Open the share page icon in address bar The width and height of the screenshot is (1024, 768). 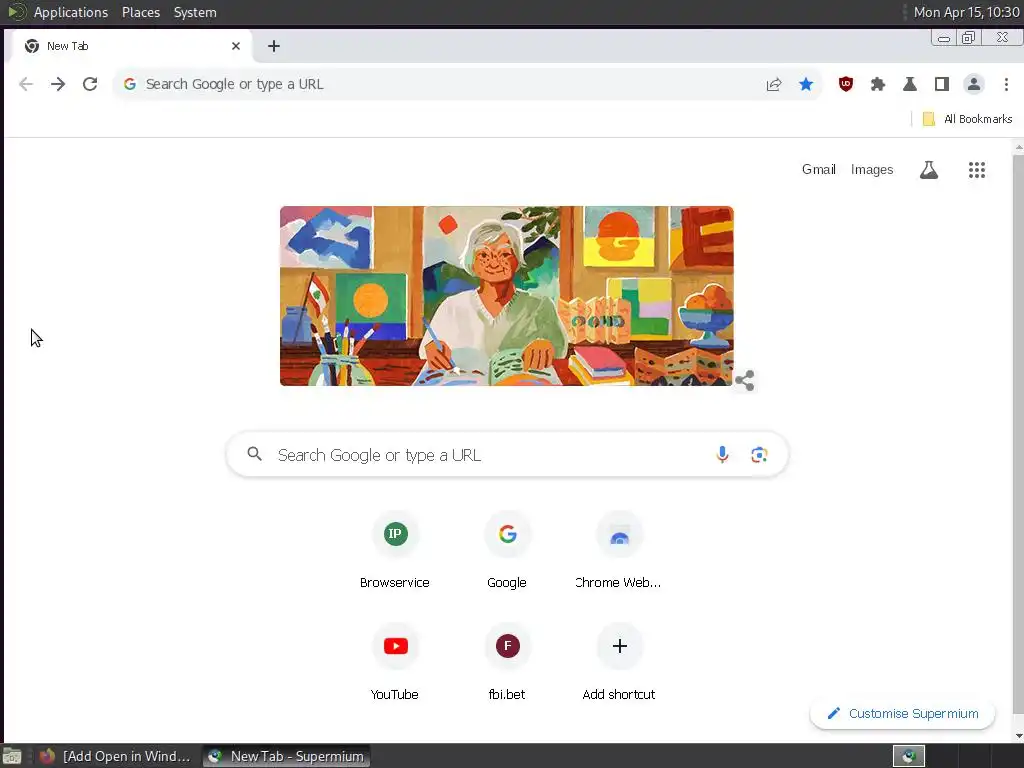[774, 84]
